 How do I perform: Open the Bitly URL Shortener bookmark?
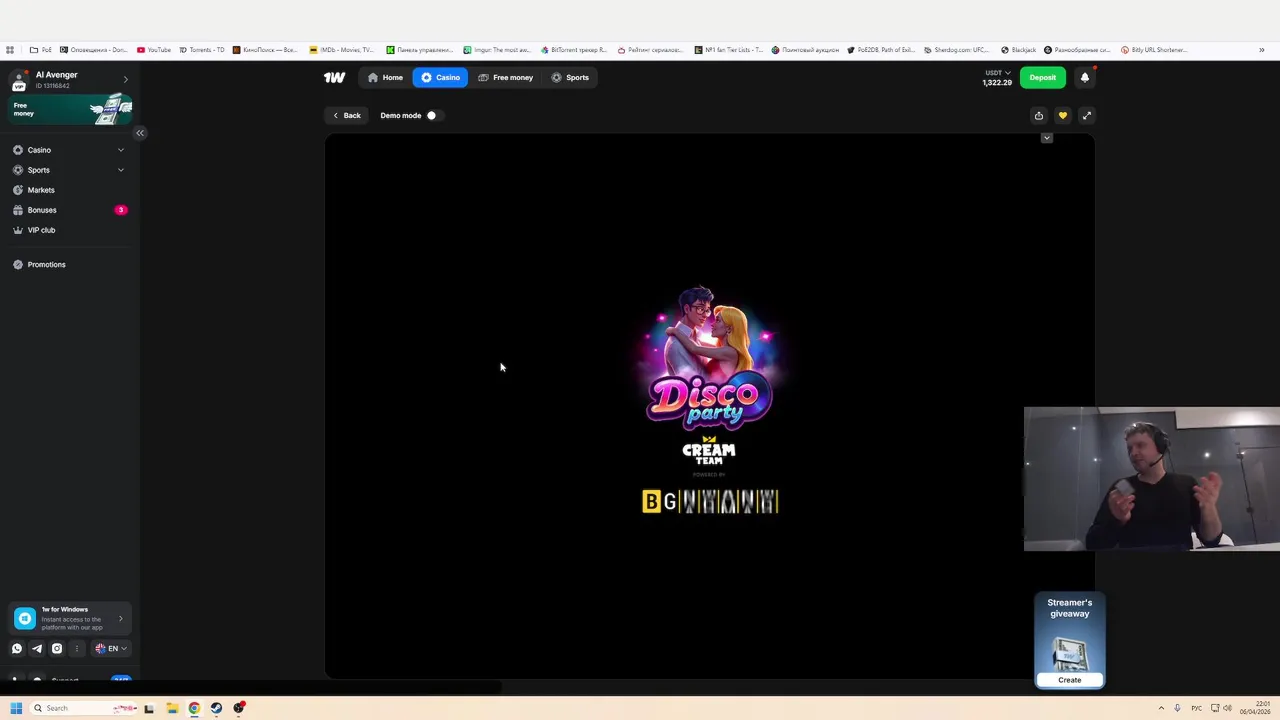coord(1155,50)
